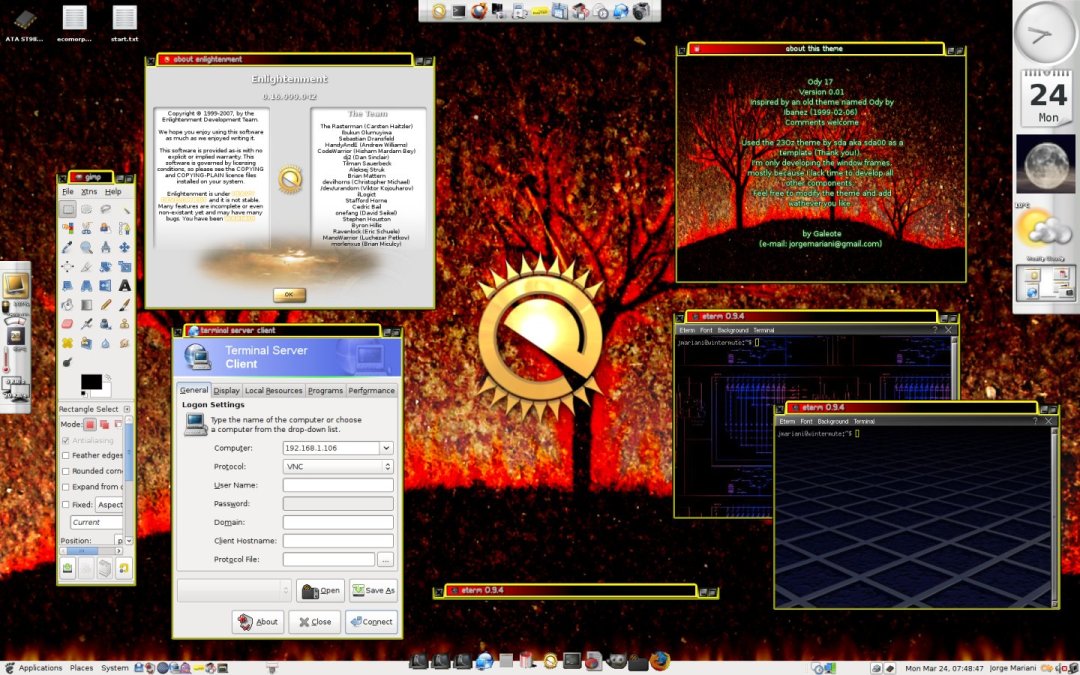The image size is (1080, 675).
Task: Select GIMP Text tool
Action: [124, 285]
